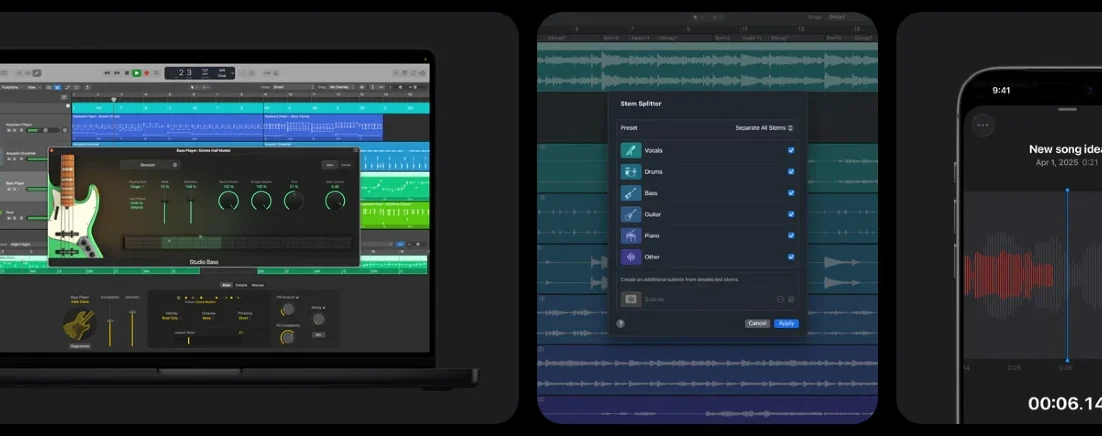This screenshot has height=436, width=1102.
Task: Open the three-dot menu on the phone
Action: pos(983,126)
